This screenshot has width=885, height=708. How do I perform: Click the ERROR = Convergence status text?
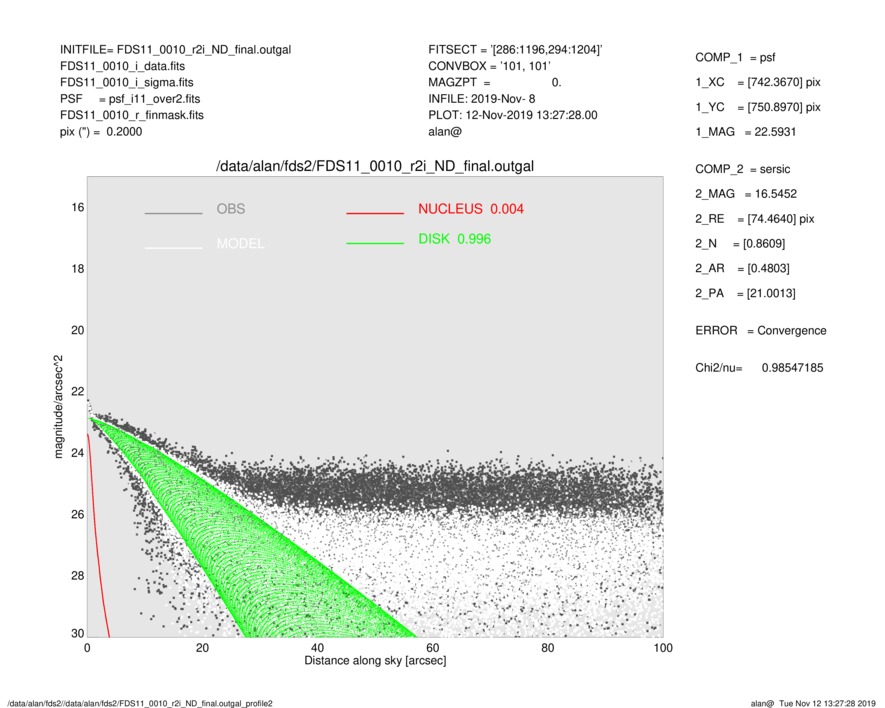760,330
